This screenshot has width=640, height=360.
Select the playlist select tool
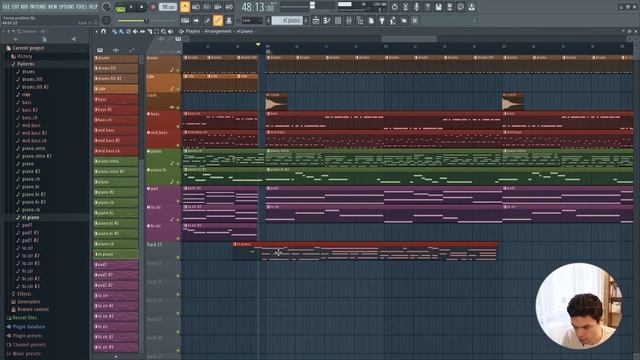click(x=156, y=31)
